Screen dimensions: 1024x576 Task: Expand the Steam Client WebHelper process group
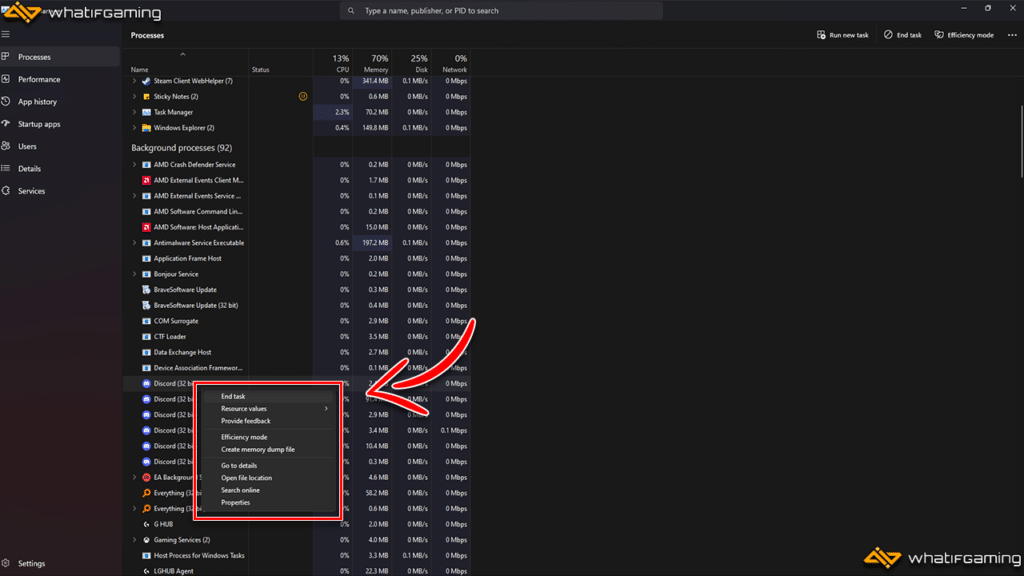pos(135,81)
